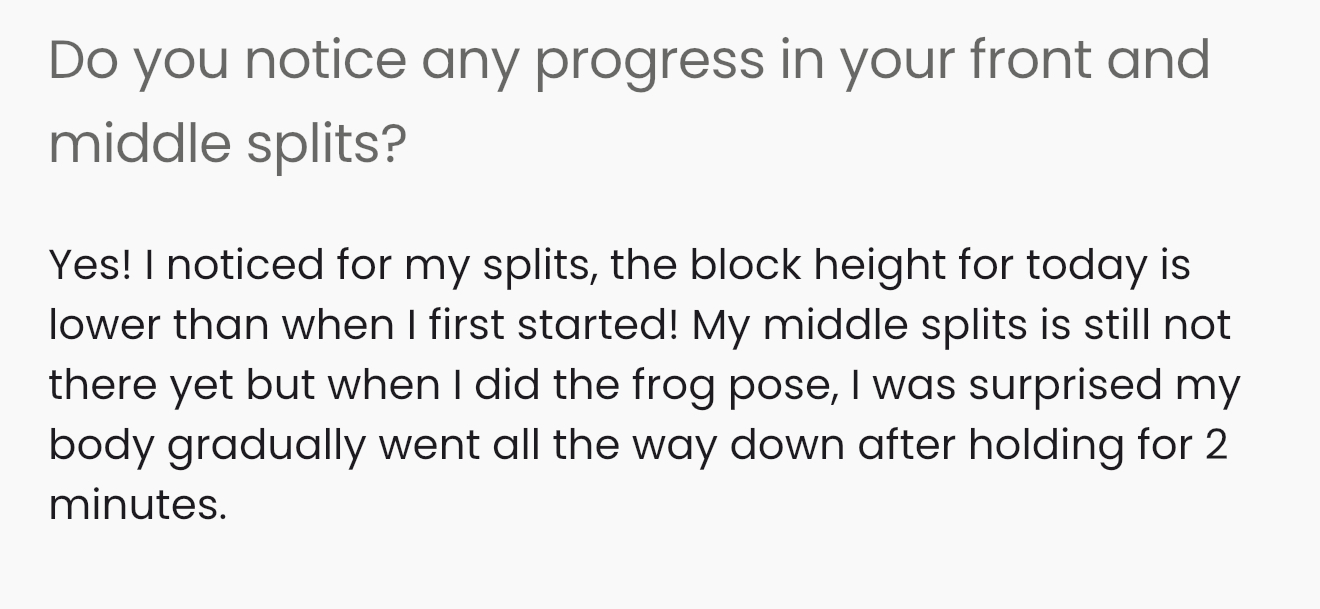Click the word "today" in the answer
Screen dimensions: 1320x609
(1085, 267)
